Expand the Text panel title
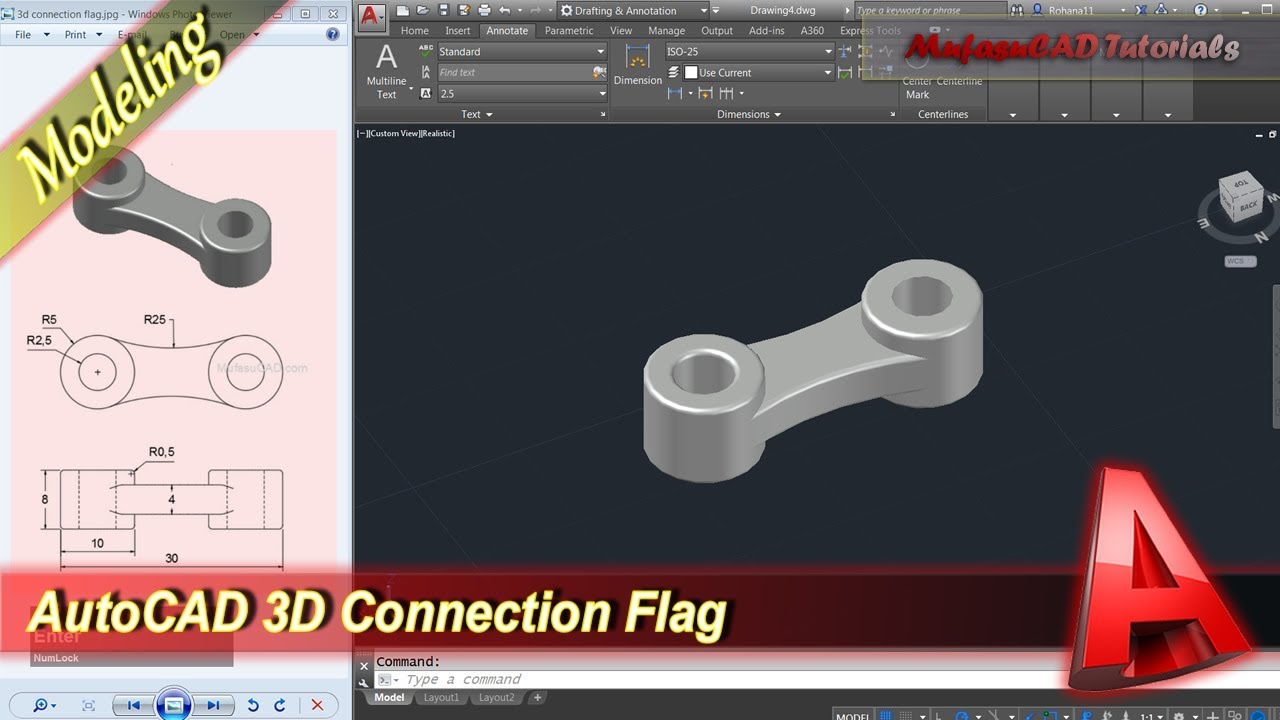 (476, 114)
